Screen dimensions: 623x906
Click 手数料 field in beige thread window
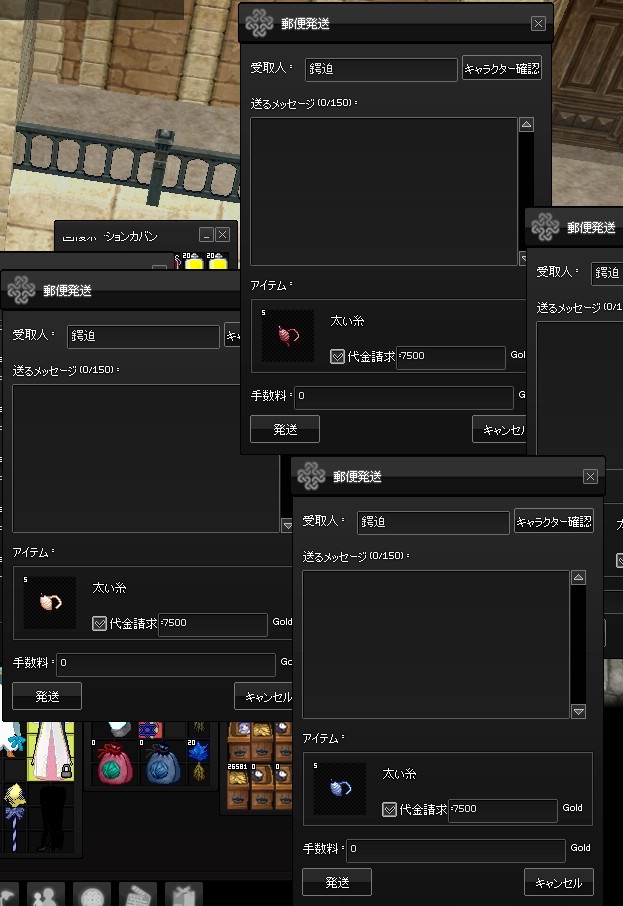[166, 664]
